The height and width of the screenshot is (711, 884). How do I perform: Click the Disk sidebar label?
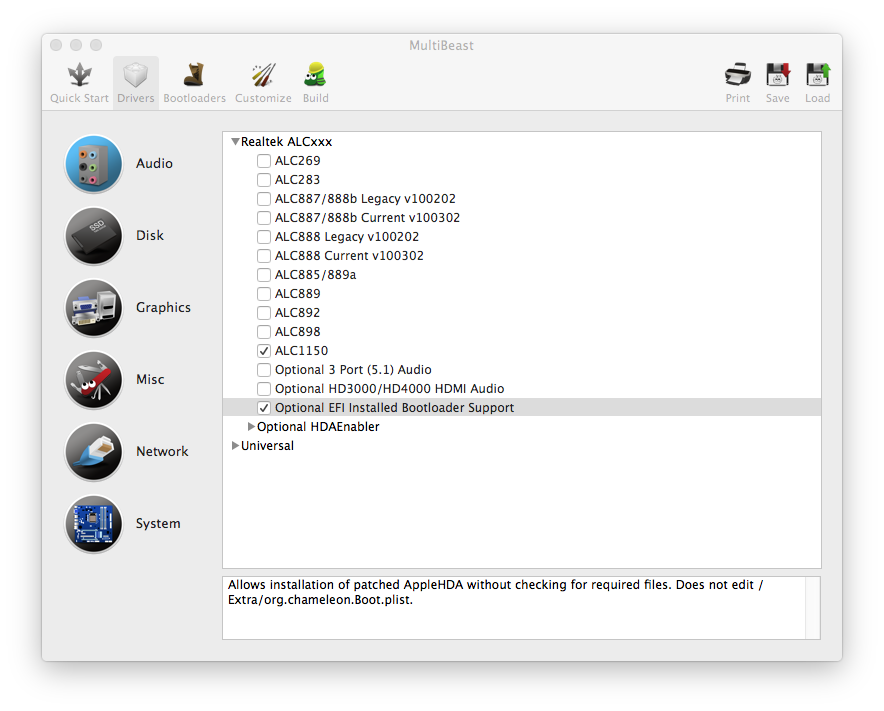[x=149, y=236]
